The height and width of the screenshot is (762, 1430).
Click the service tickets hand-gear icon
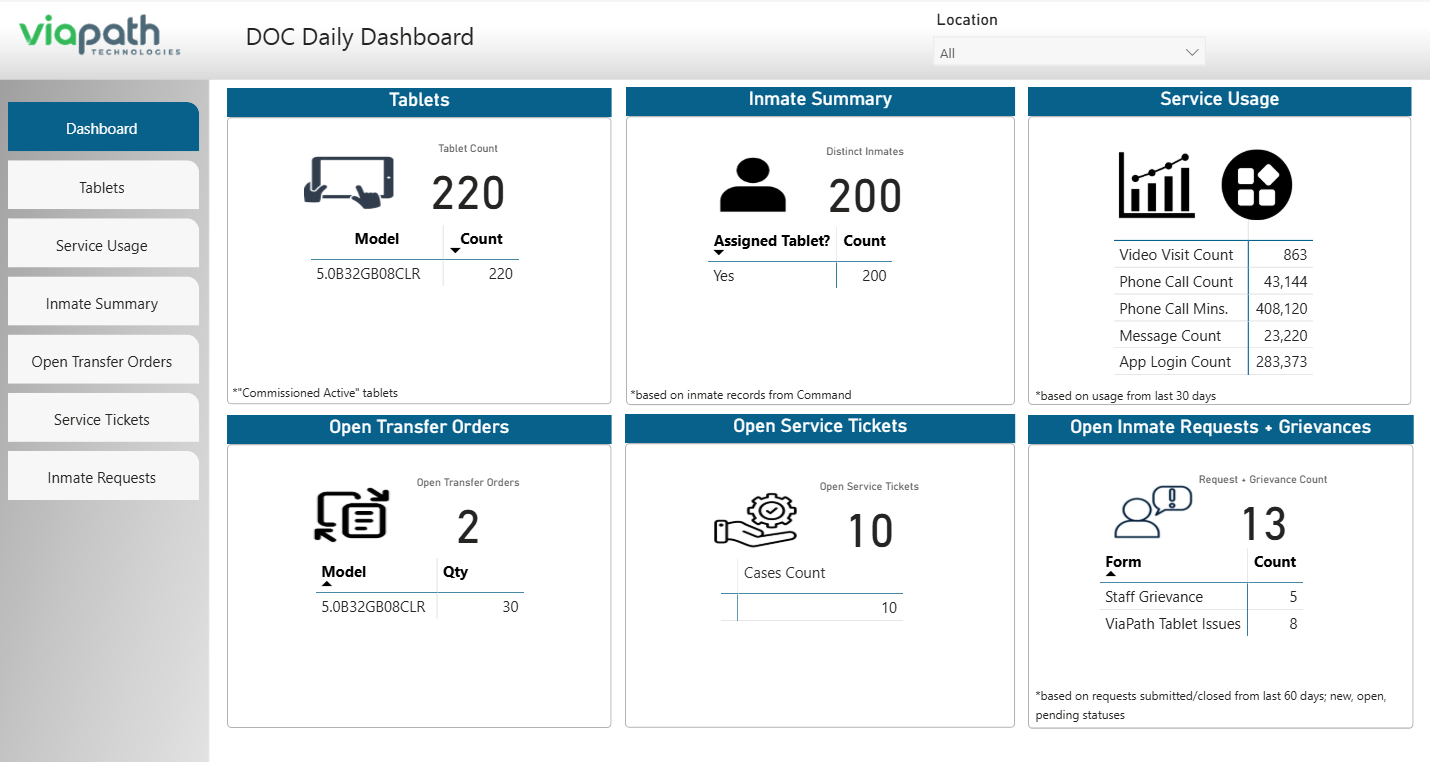click(x=755, y=520)
